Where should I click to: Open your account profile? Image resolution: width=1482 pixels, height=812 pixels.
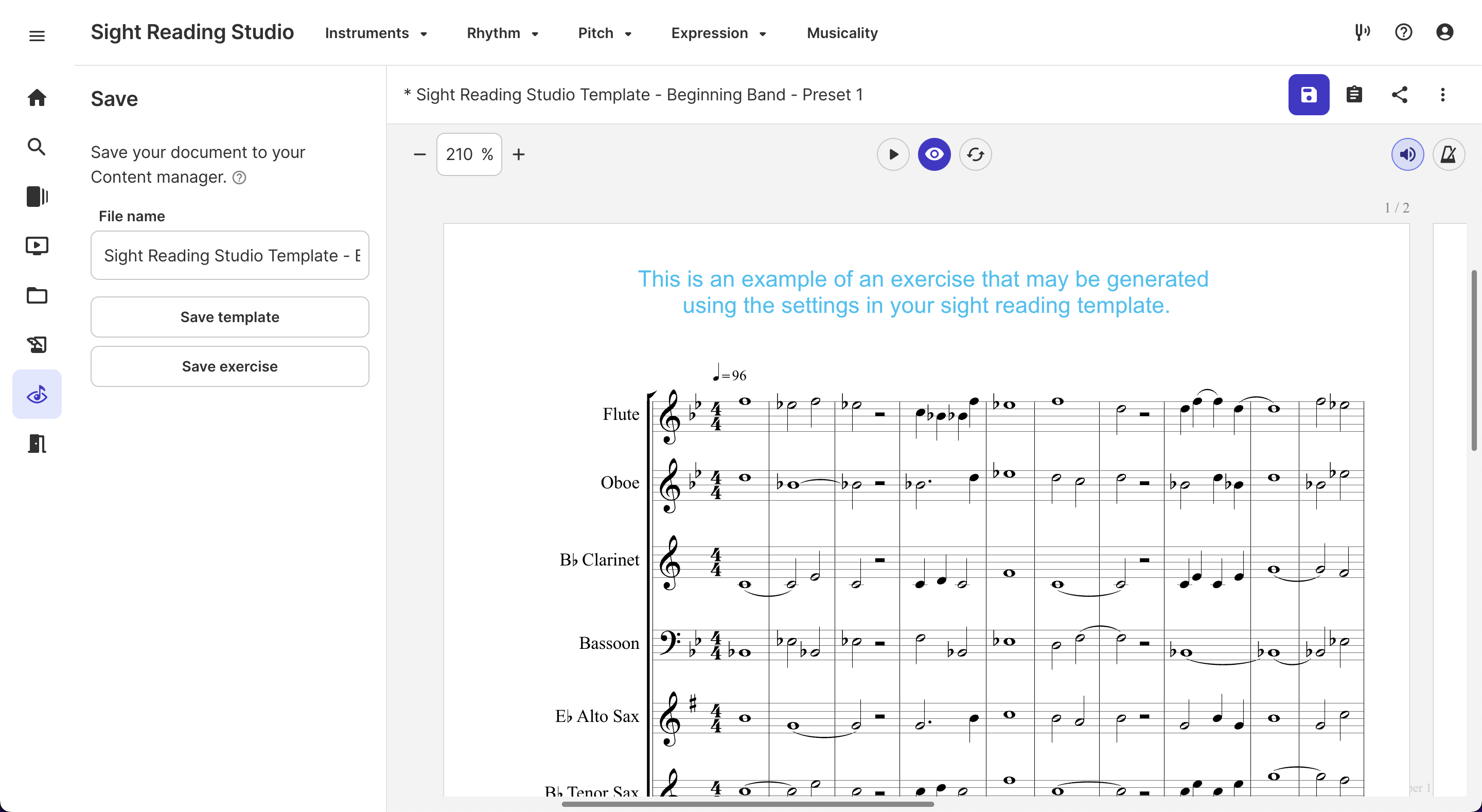click(x=1444, y=32)
